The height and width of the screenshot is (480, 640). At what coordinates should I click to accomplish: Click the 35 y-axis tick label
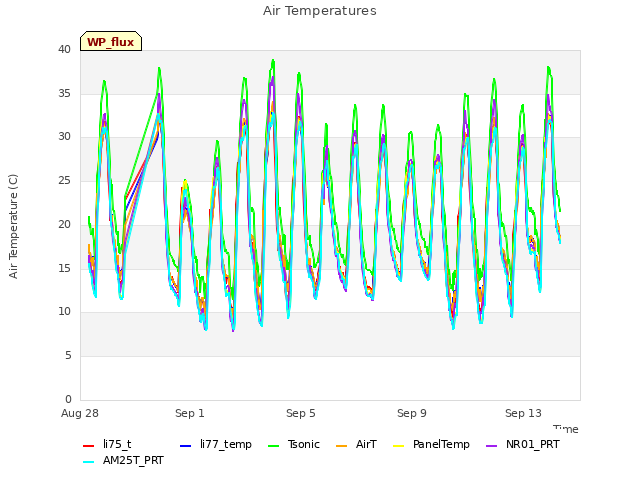tap(64, 93)
